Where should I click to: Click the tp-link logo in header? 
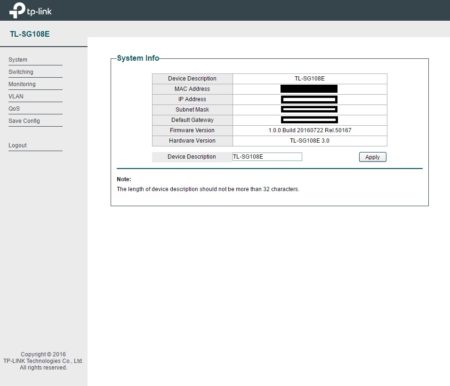coord(30,10)
